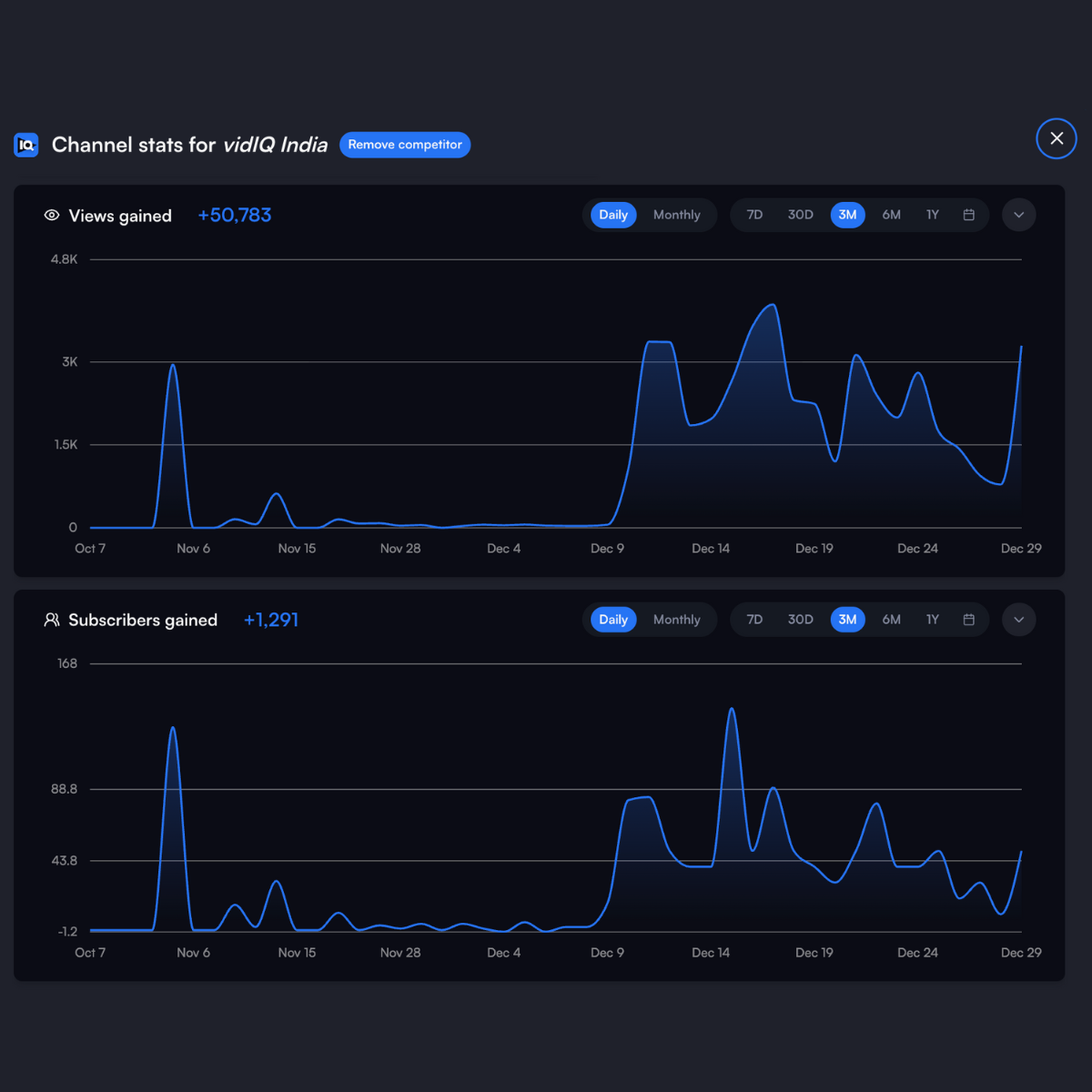Select 30D range for Views gained
The image size is (1092, 1092).
tap(801, 215)
